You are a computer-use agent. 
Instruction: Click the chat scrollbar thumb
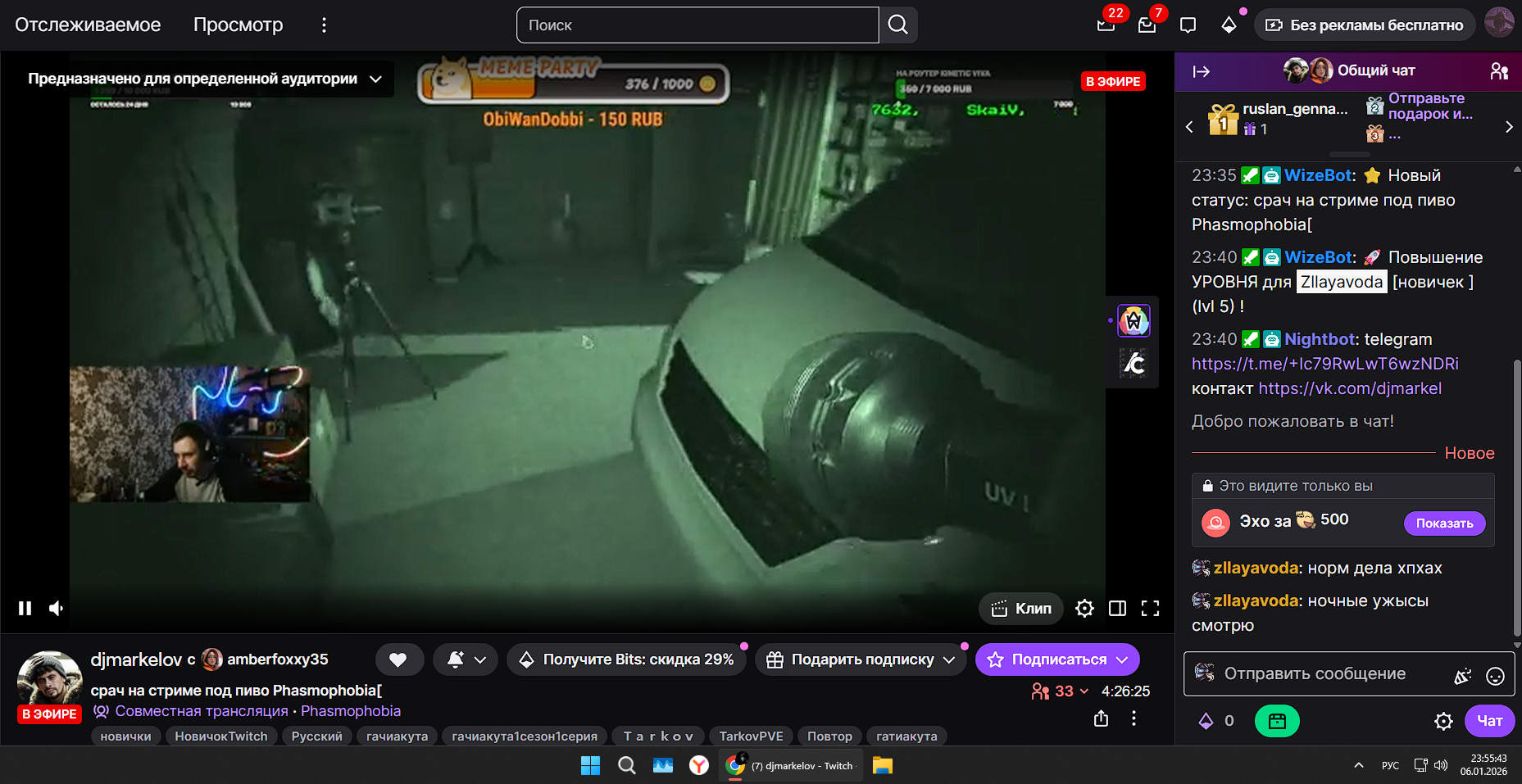pos(1517,498)
